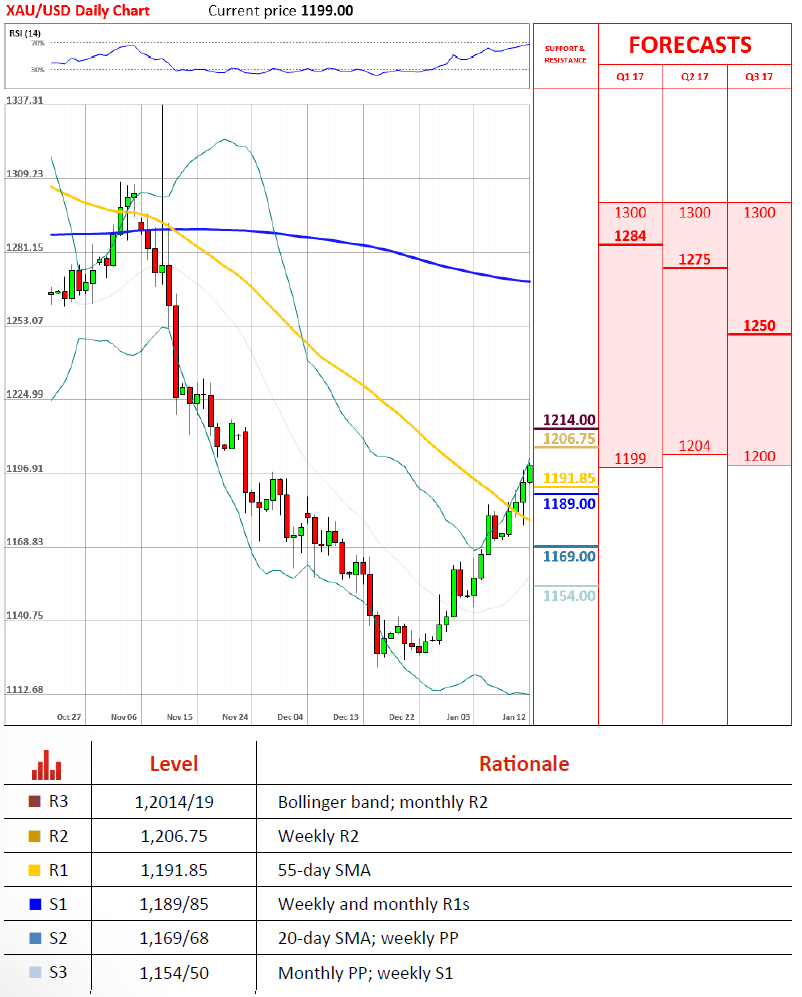Click the Q1 17 minimum forecast 1199

click(x=630, y=458)
